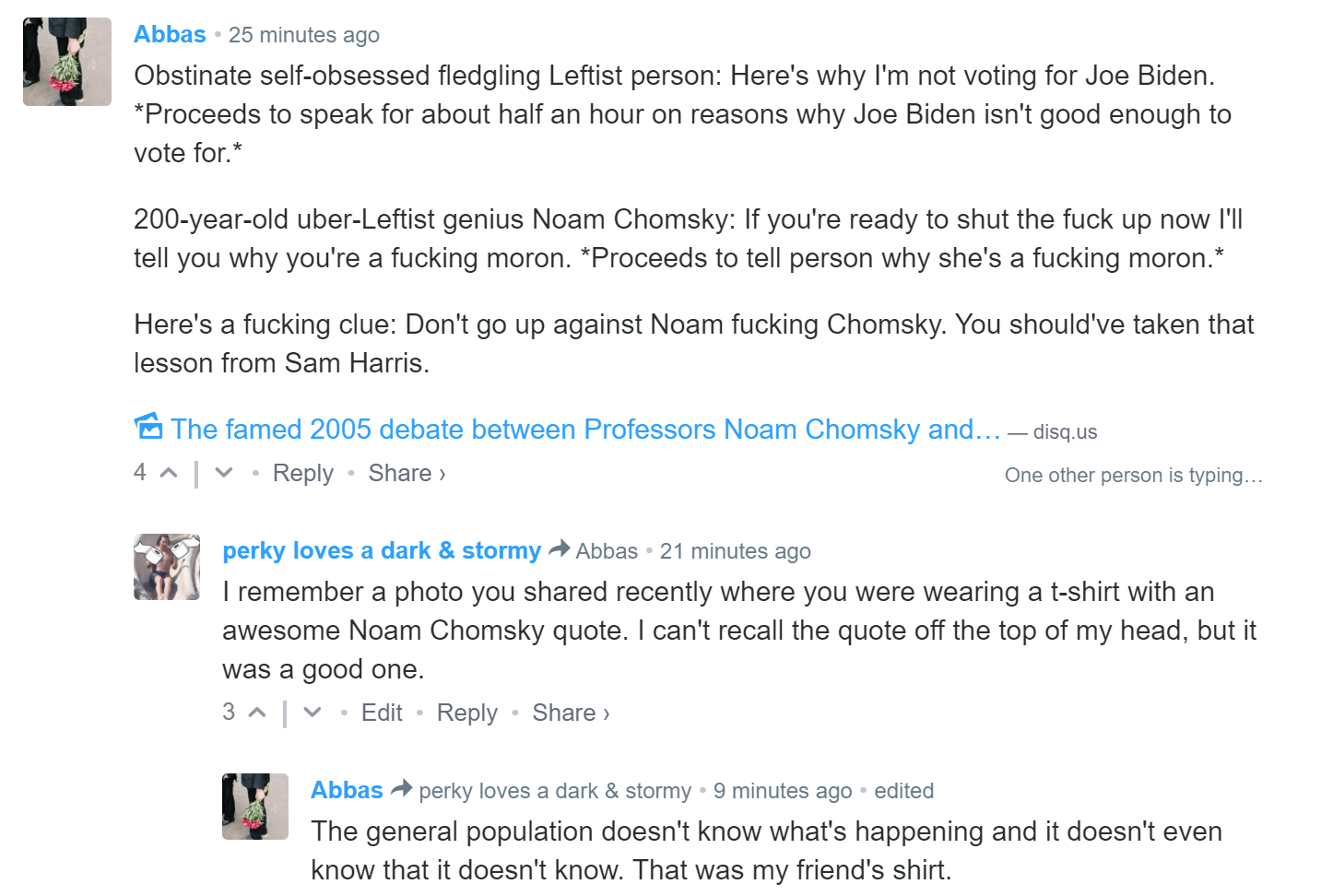Reply to perky's comment
Screen dimensions: 1321x896
(466, 713)
